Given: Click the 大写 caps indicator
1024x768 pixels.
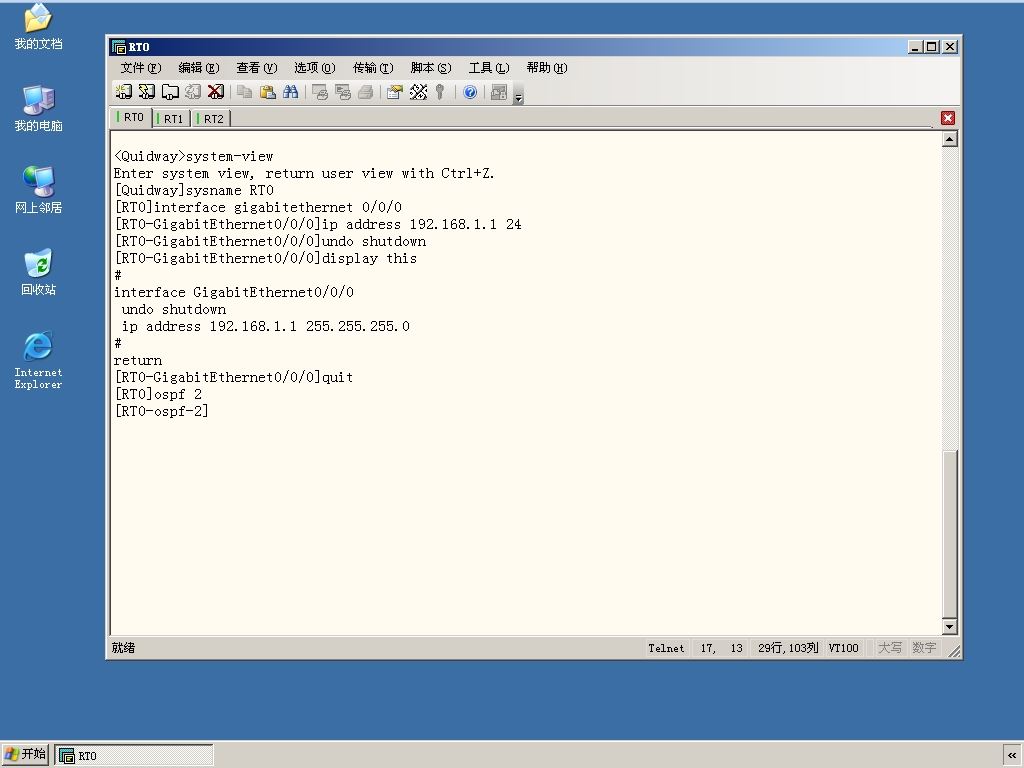Looking at the screenshot, I should point(889,648).
